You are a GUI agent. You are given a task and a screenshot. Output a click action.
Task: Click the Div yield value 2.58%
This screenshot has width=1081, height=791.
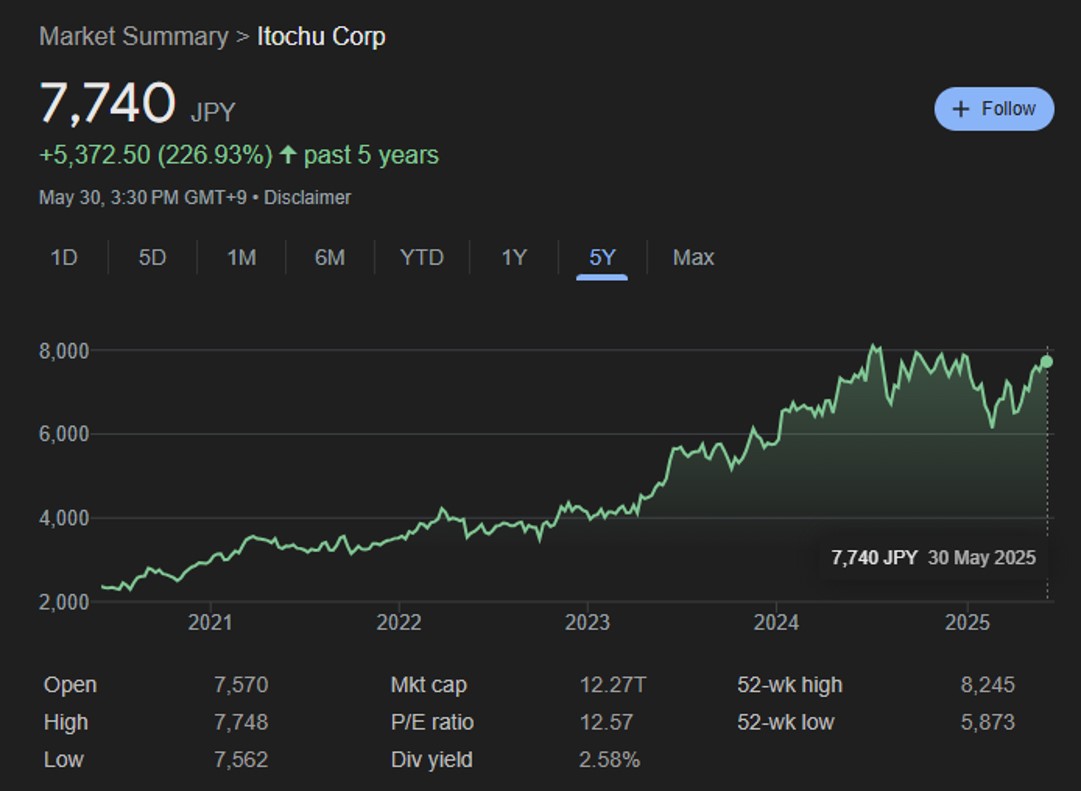[x=609, y=759]
